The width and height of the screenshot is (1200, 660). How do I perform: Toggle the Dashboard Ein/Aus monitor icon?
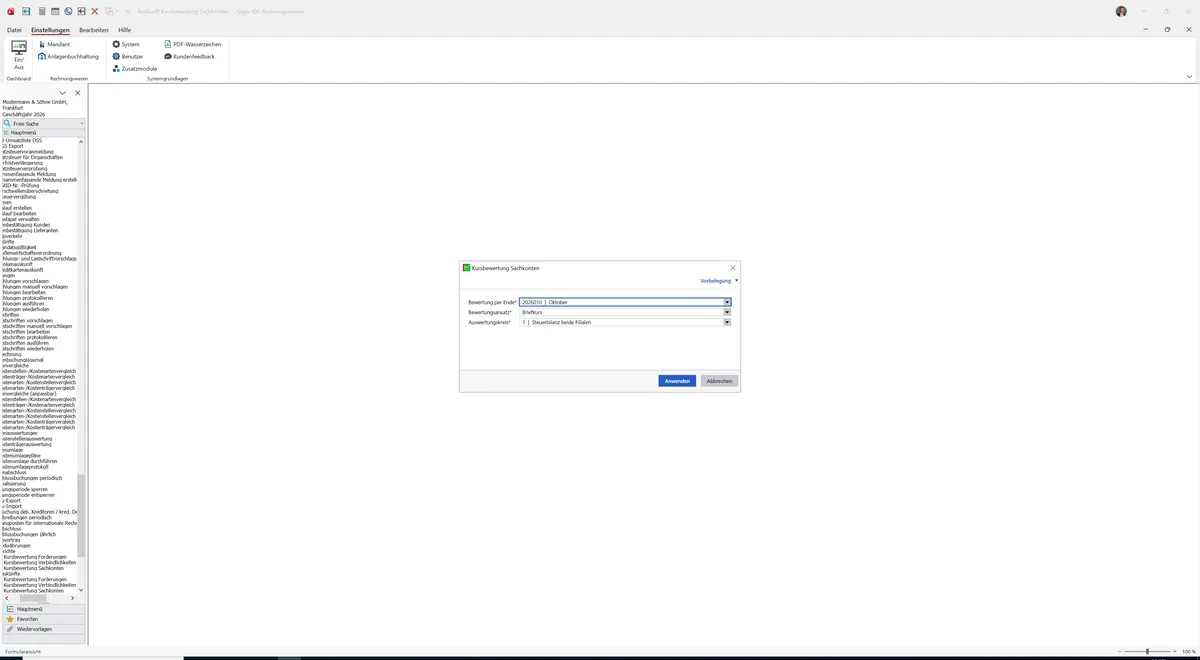click(18, 48)
